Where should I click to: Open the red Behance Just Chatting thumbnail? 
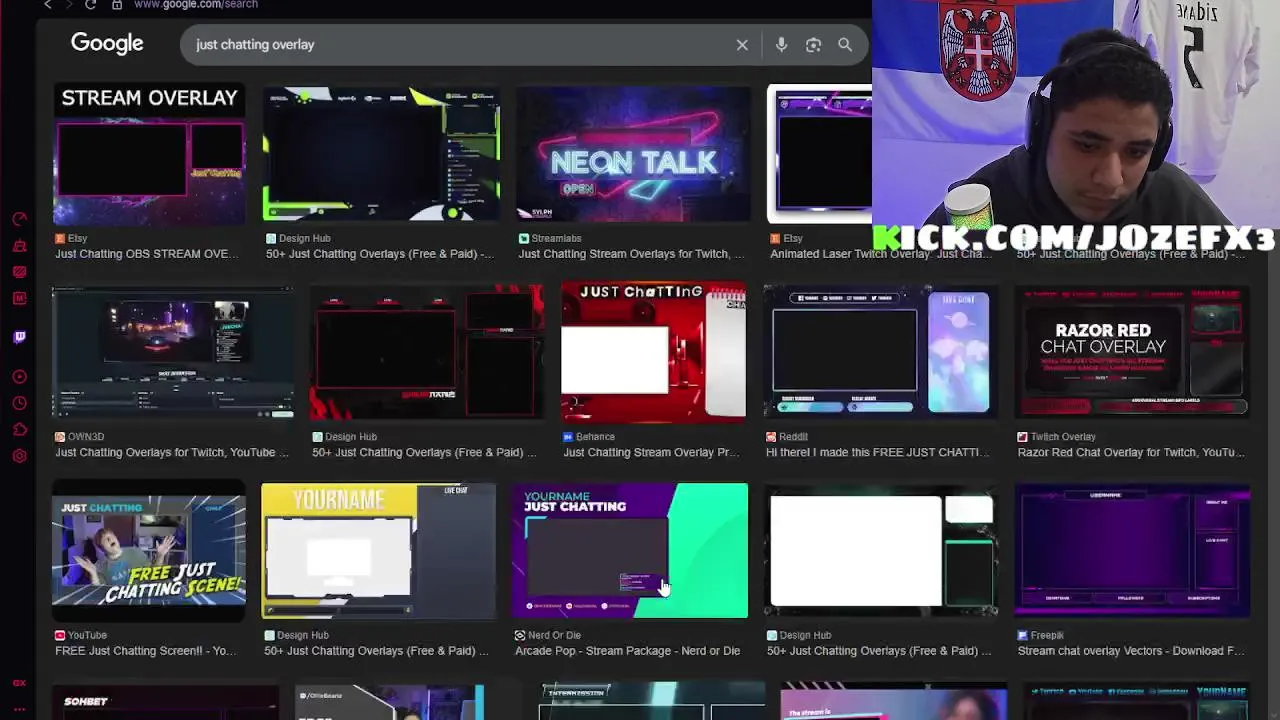653,352
